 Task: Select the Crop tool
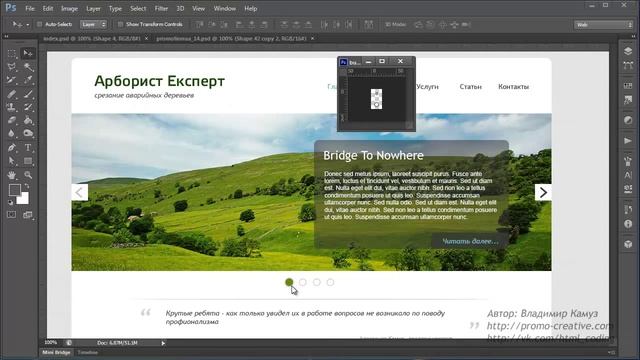[11, 80]
